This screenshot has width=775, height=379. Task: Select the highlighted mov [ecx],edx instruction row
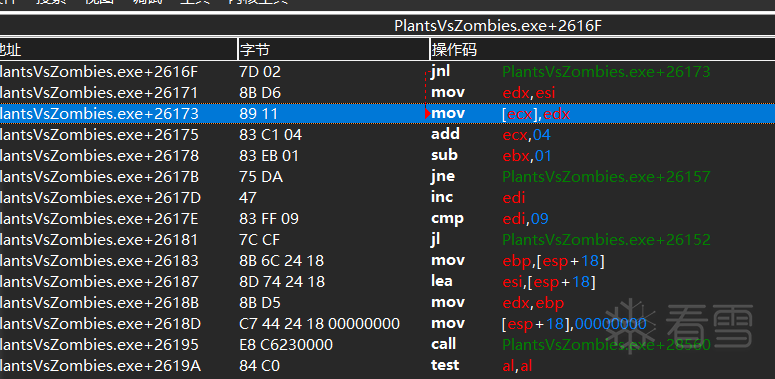tap(388, 114)
